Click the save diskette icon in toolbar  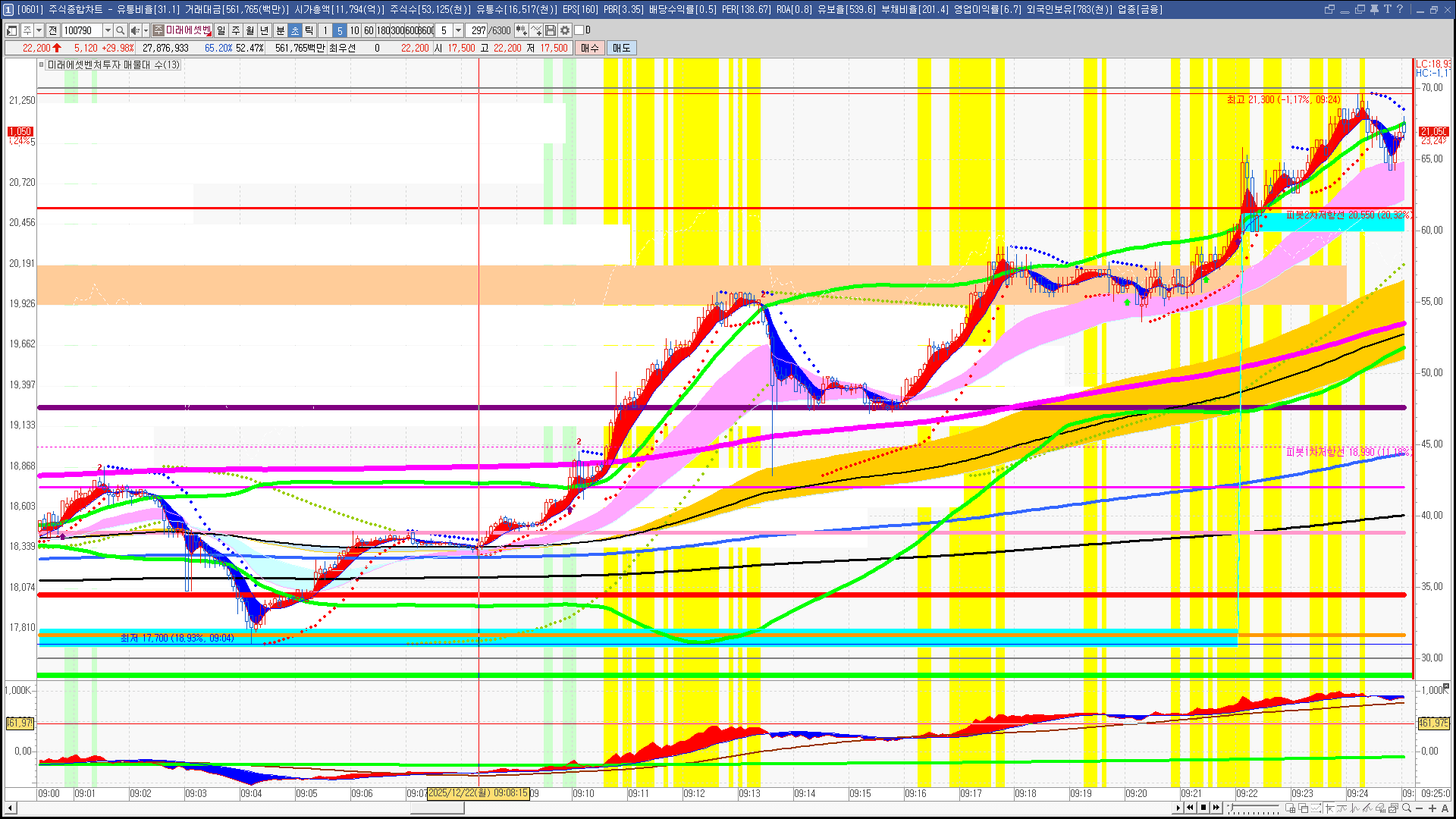551,30
